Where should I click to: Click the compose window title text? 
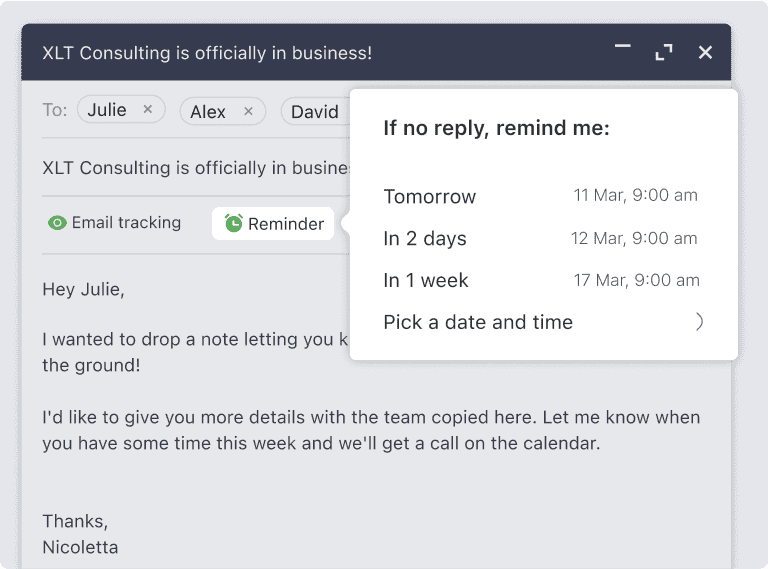[207, 53]
